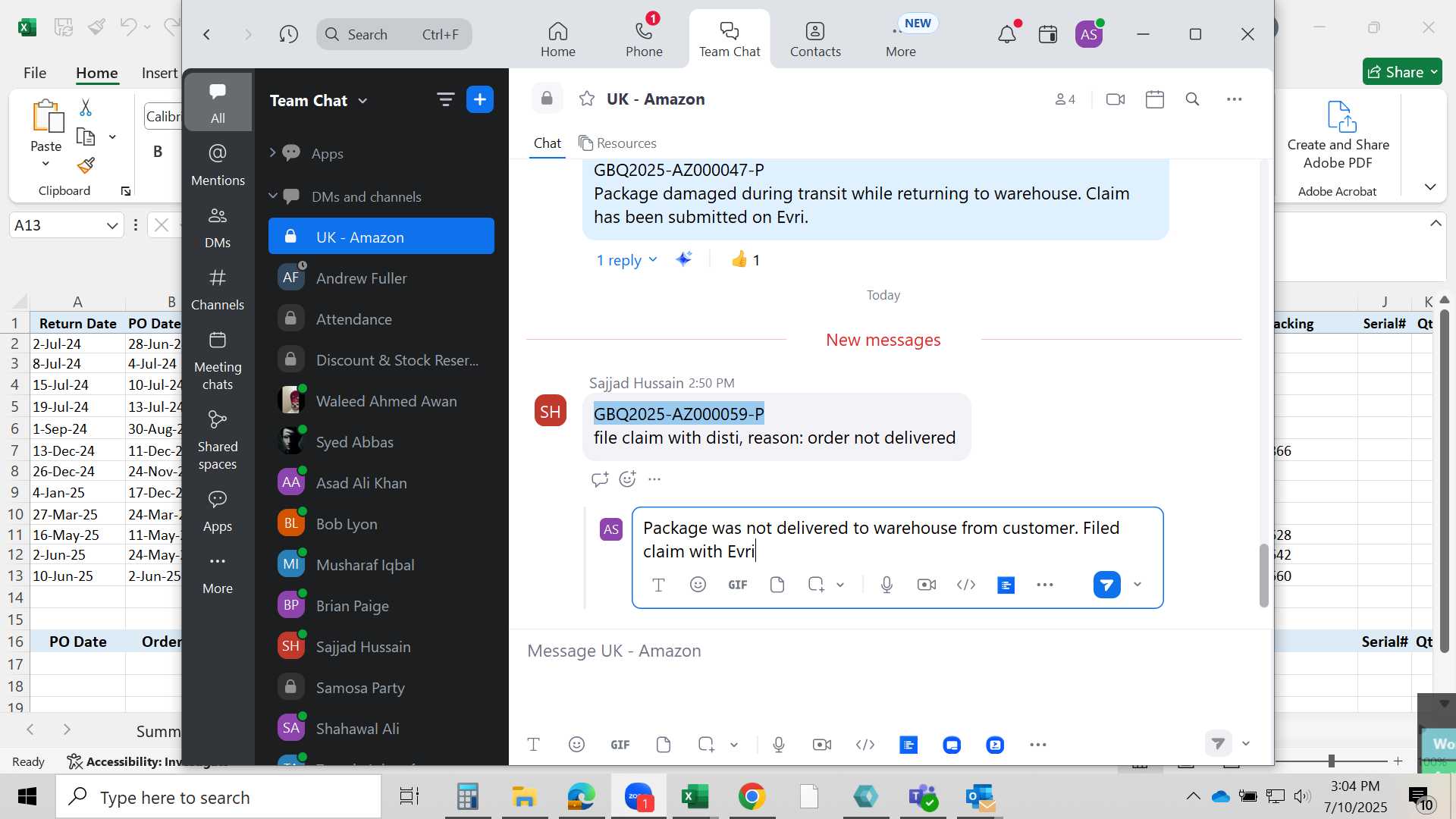Open text formatting in the reply box
This screenshot has height=819, width=1456.
(658, 585)
